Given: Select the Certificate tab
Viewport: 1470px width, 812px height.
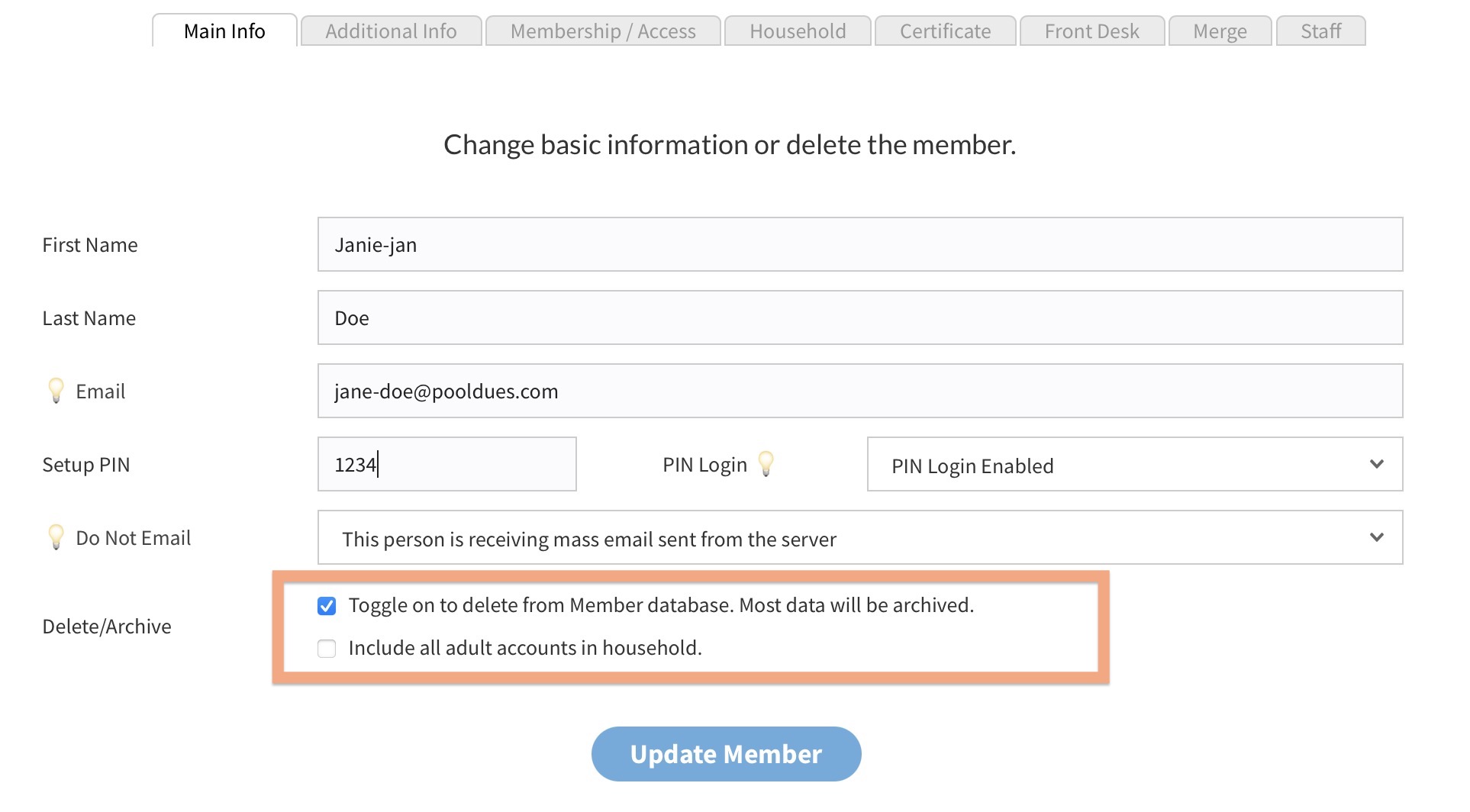Looking at the screenshot, I should click(x=944, y=31).
